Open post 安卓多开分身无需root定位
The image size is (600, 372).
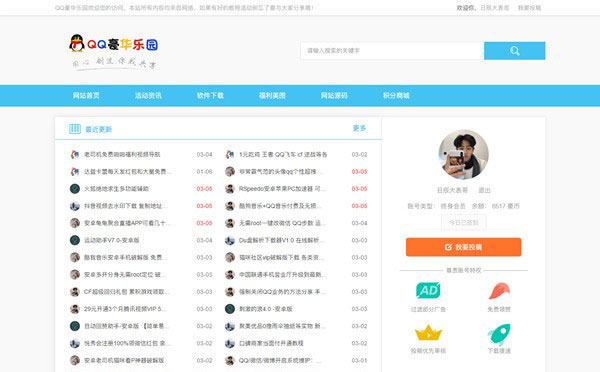pyautogui.click(x=126, y=274)
